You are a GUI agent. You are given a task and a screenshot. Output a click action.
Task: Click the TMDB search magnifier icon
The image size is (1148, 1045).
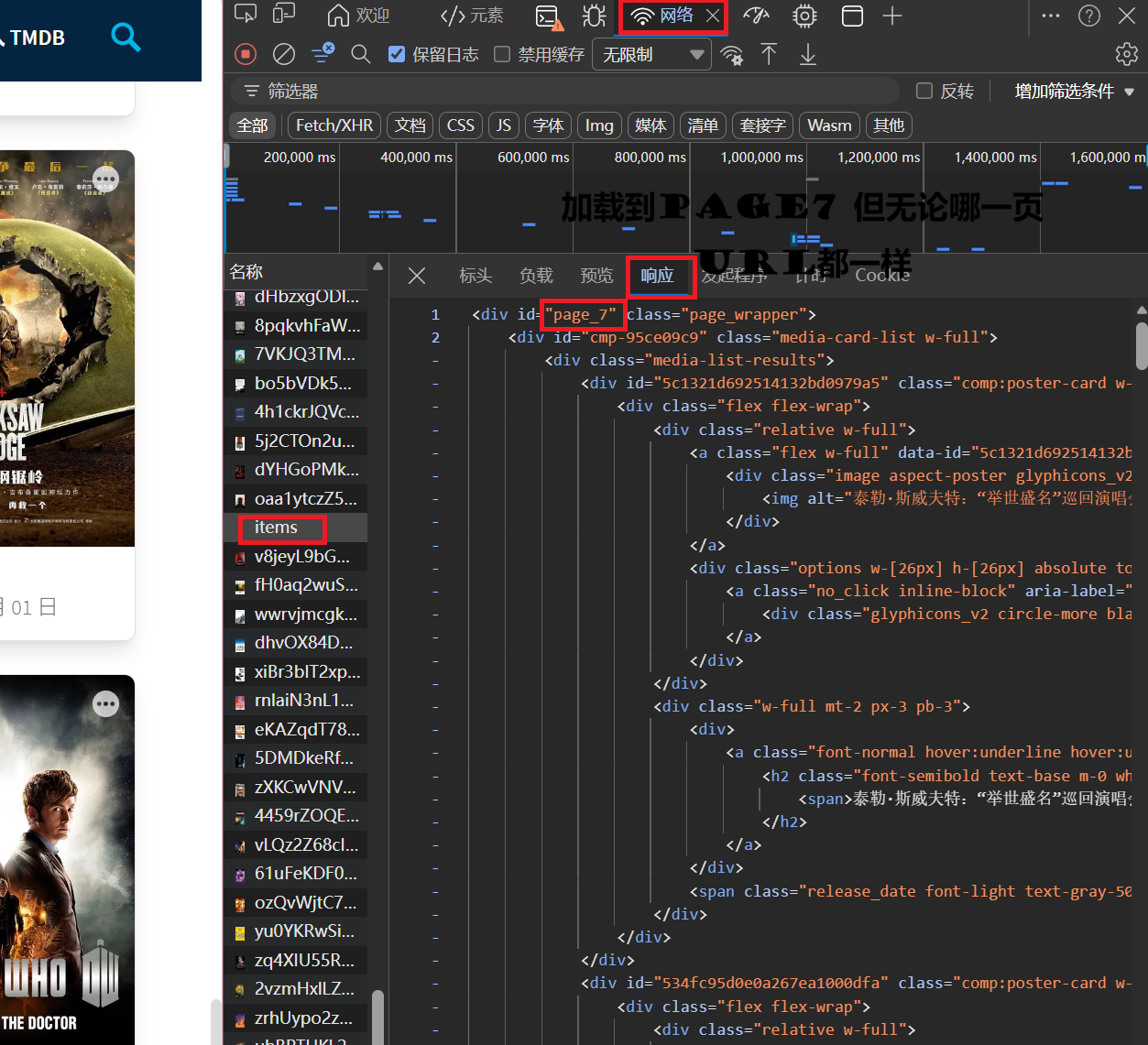[x=126, y=37]
